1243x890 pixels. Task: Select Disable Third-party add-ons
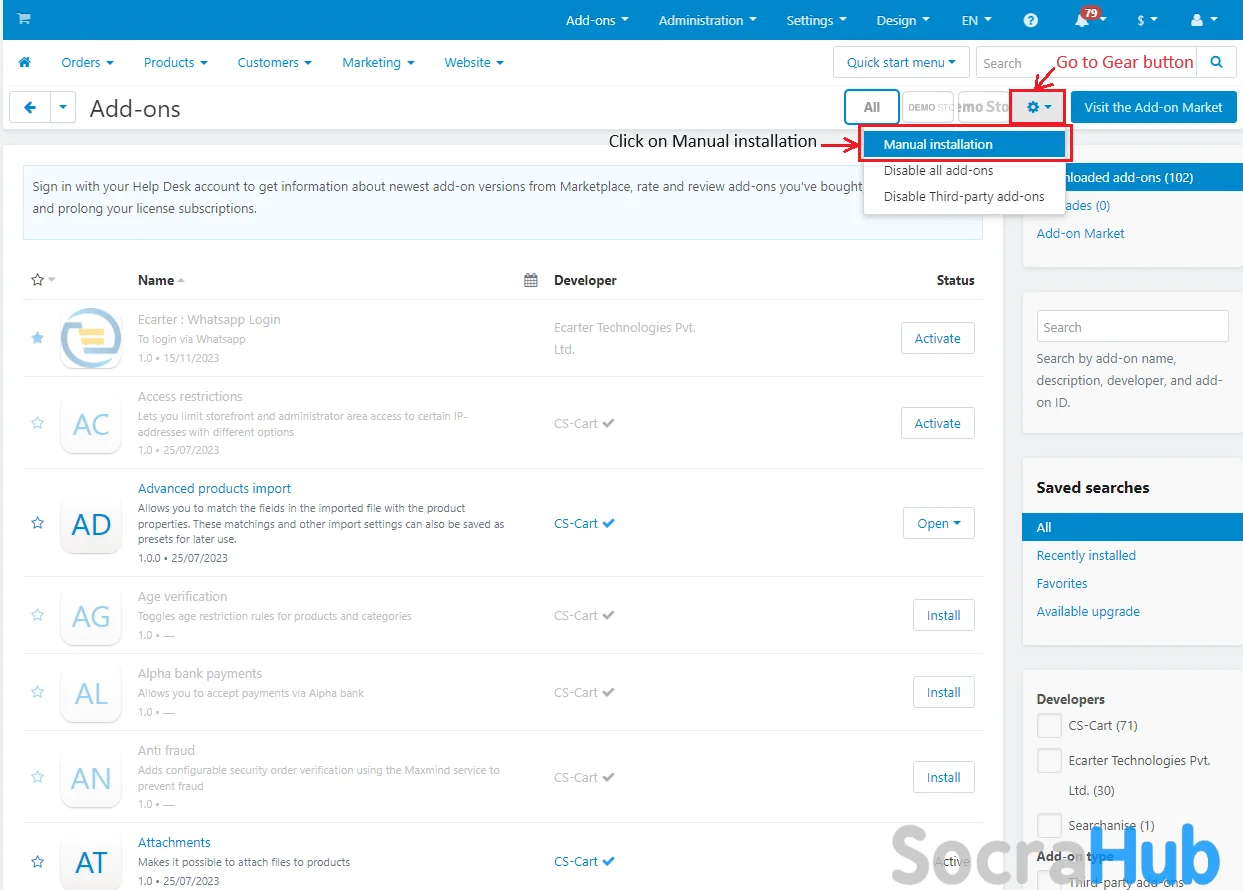(964, 196)
